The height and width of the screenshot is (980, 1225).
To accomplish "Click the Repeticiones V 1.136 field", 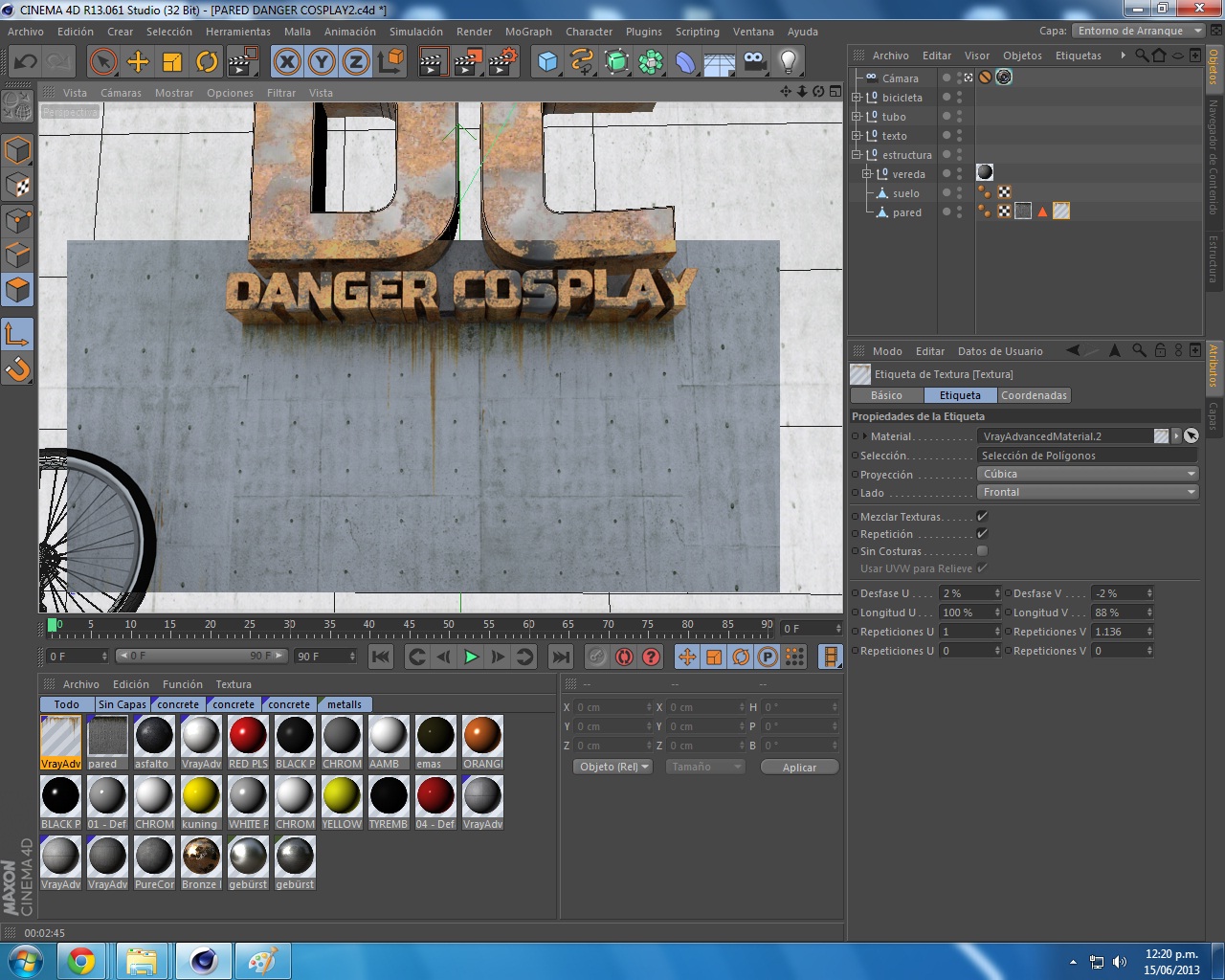I will (x=1124, y=632).
